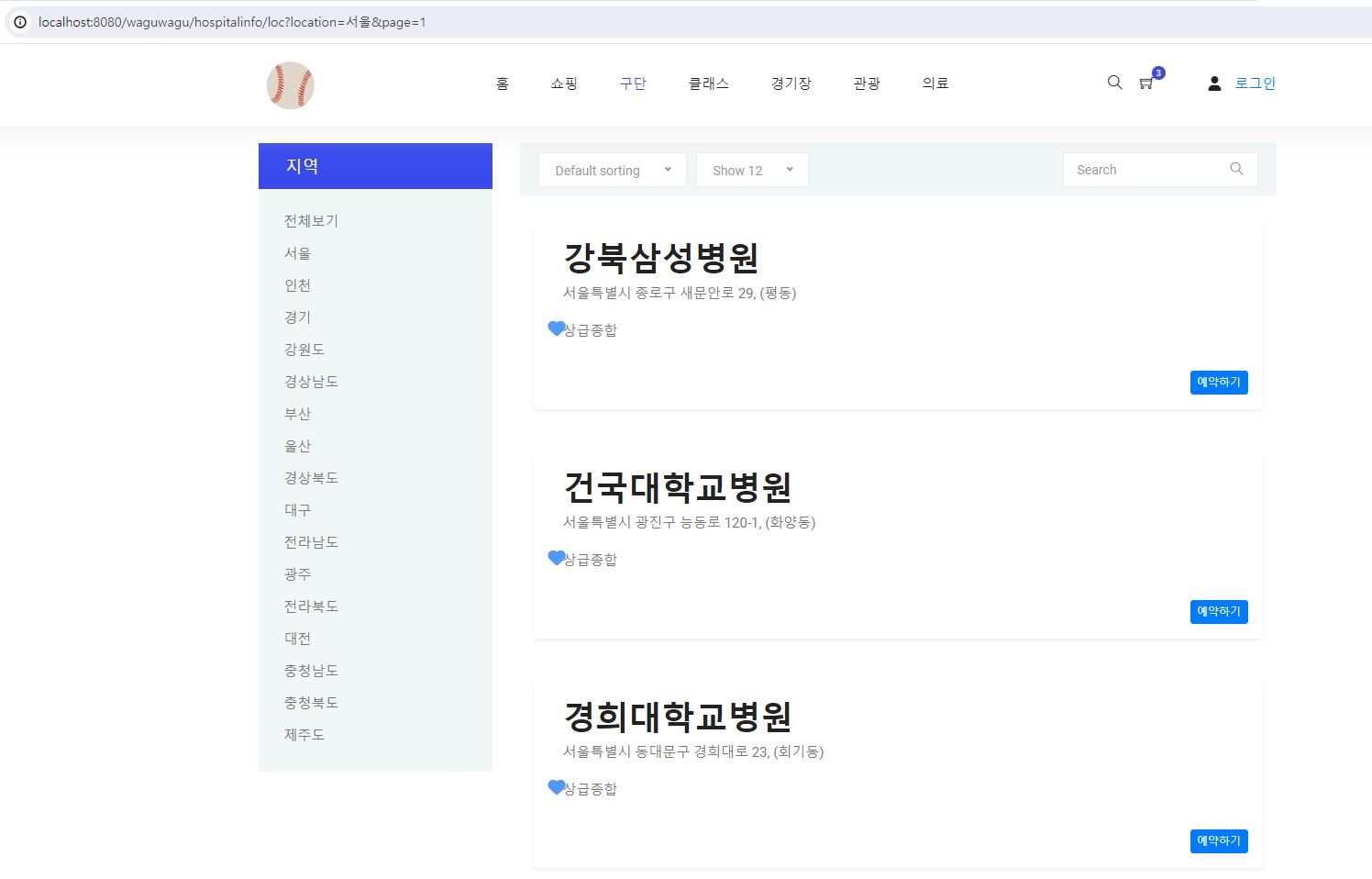
Task: Click 상급종합 label under 경희대학교병원
Action: pos(592,789)
